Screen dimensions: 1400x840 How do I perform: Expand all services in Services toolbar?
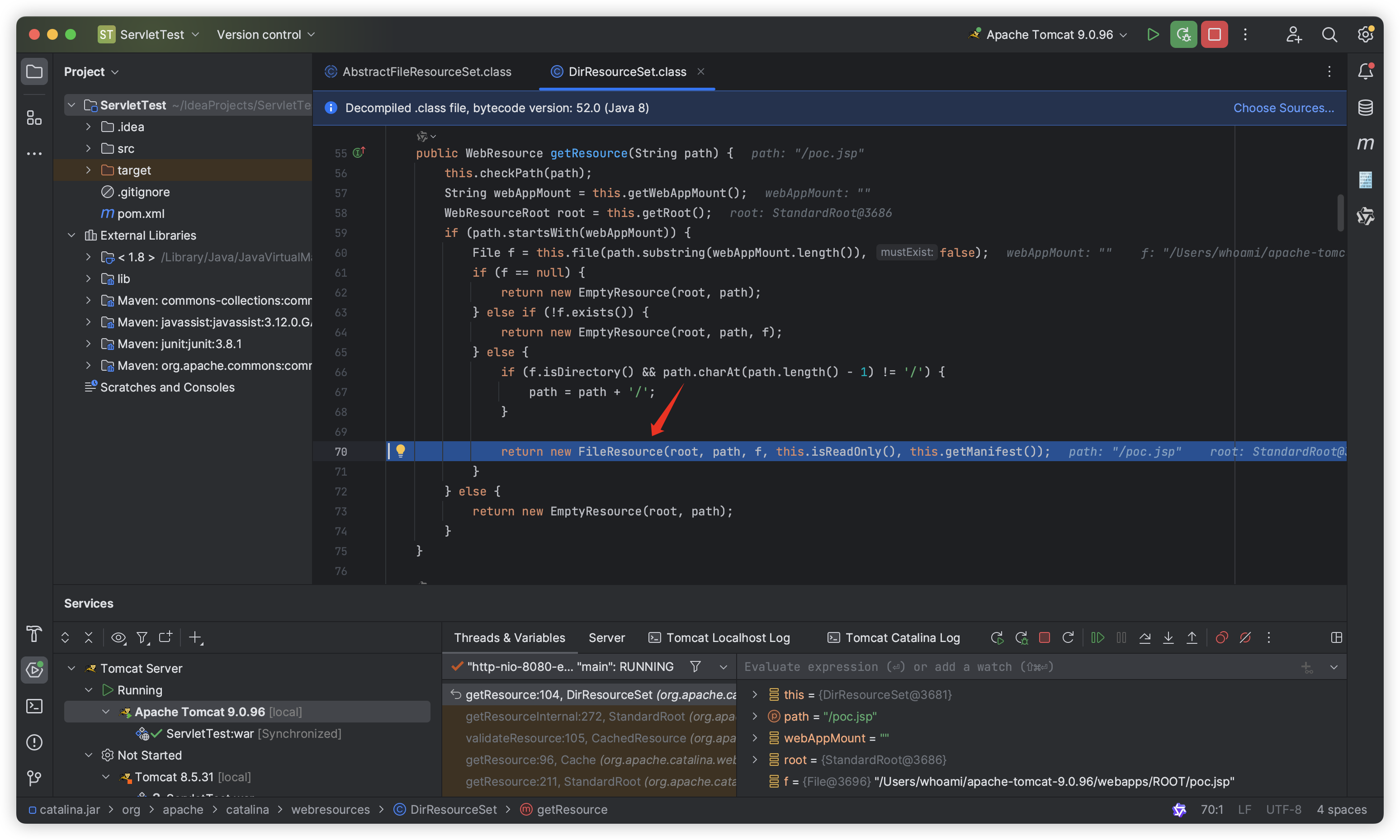[65, 637]
